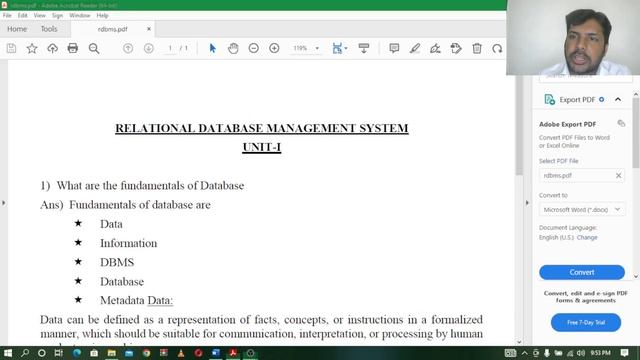Bookmark document with star icon
This screenshot has width=640, height=360.
(32, 48)
